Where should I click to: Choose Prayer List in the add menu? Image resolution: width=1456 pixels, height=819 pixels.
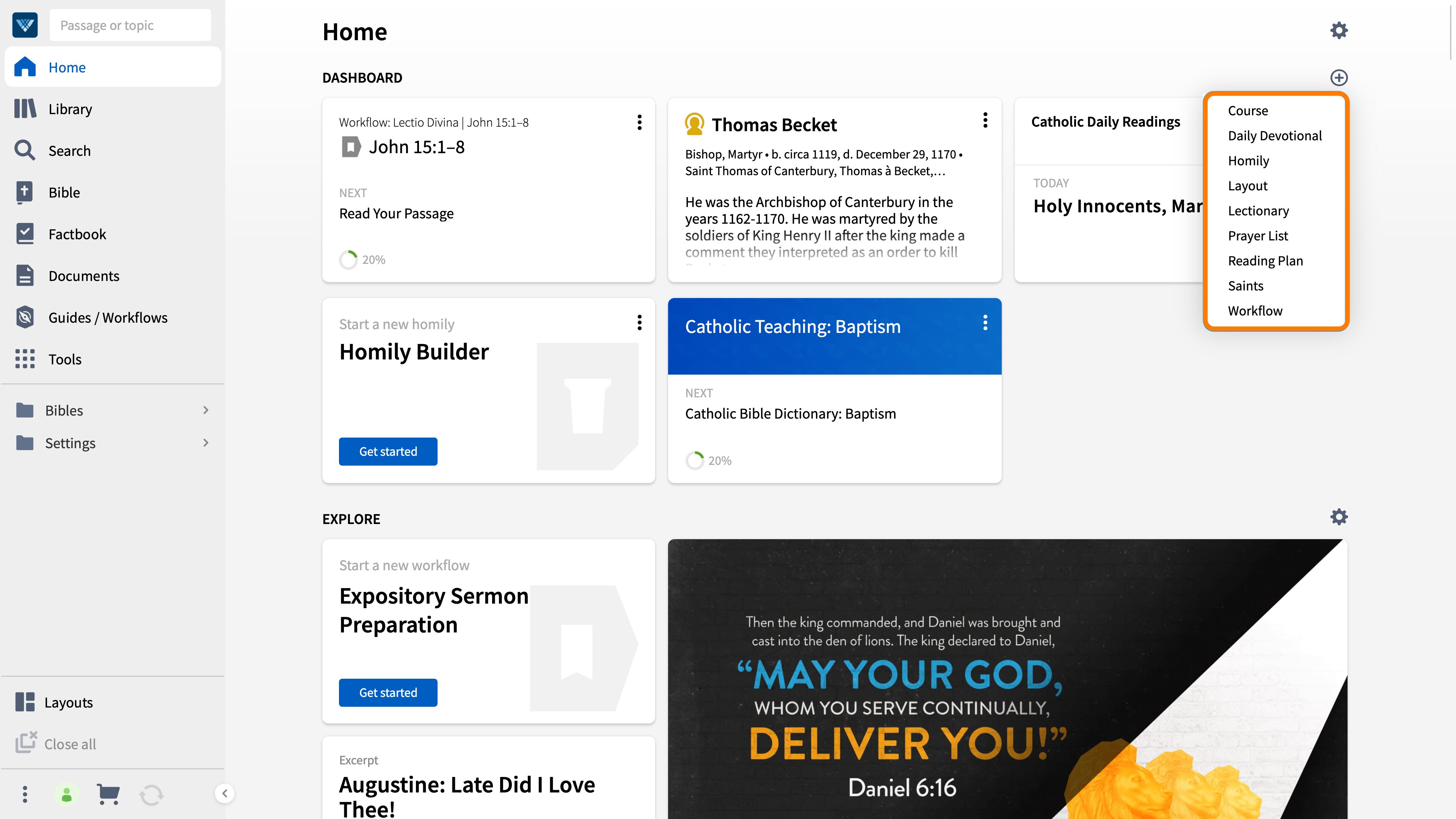click(x=1258, y=236)
